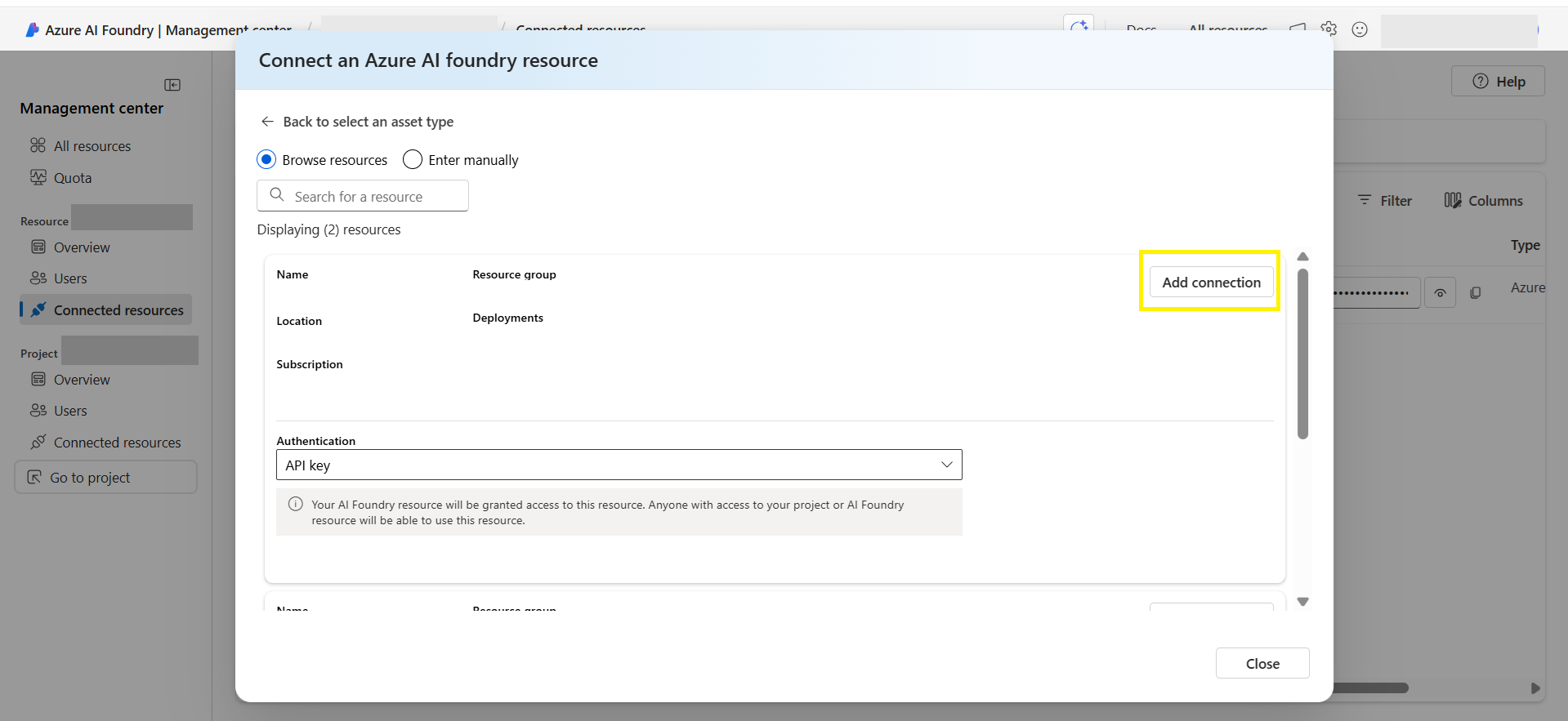Image resolution: width=1568 pixels, height=721 pixels.
Task: Open the Filter option in background page
Action: click(x=1385, y=201)
